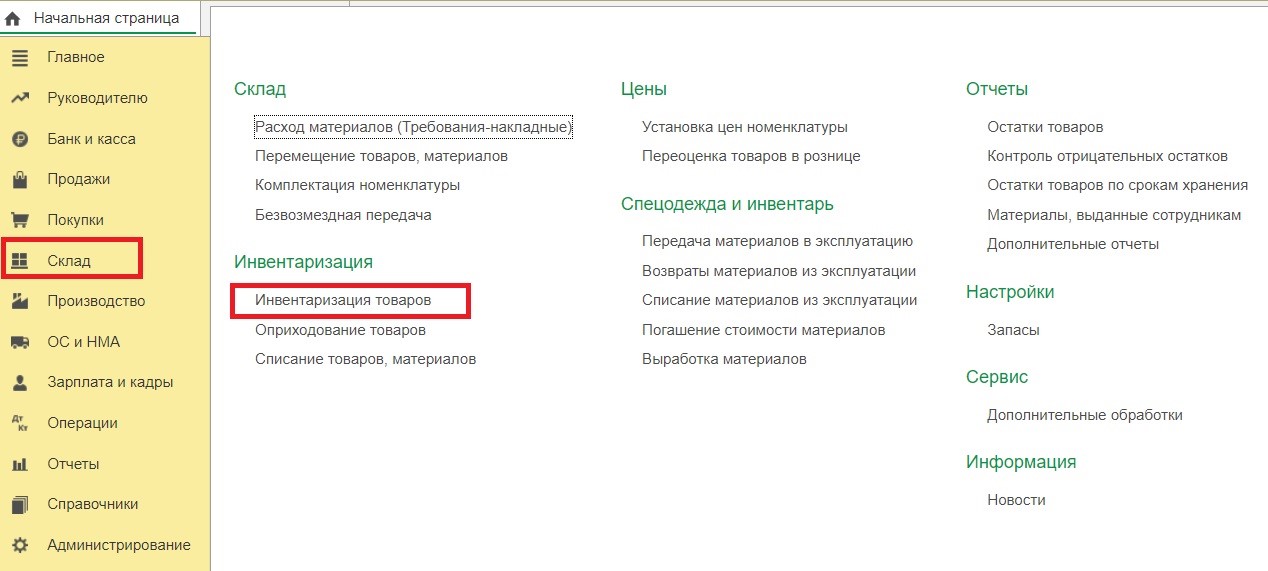Click the ruble coin icon beside Банк и касса
This screenshot has height=571, width=1268.
20,139
